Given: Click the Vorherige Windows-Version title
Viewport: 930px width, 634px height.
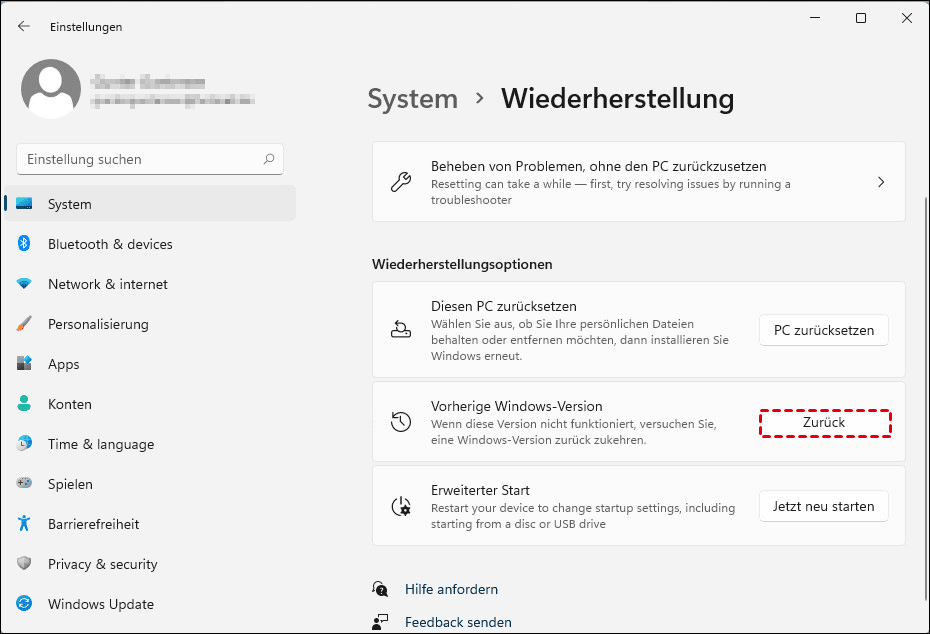Looking at the screenshot, I should click(x=517, y=406).
